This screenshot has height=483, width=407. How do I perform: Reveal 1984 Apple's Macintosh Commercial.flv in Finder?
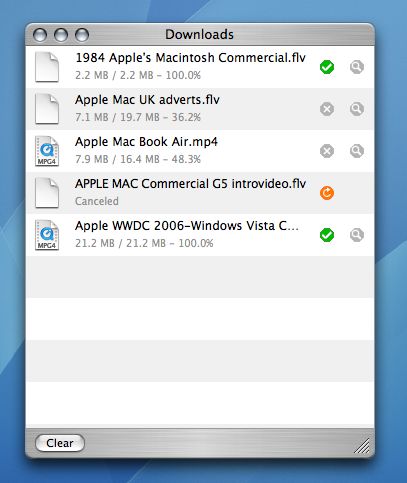(x=357, y=67)
